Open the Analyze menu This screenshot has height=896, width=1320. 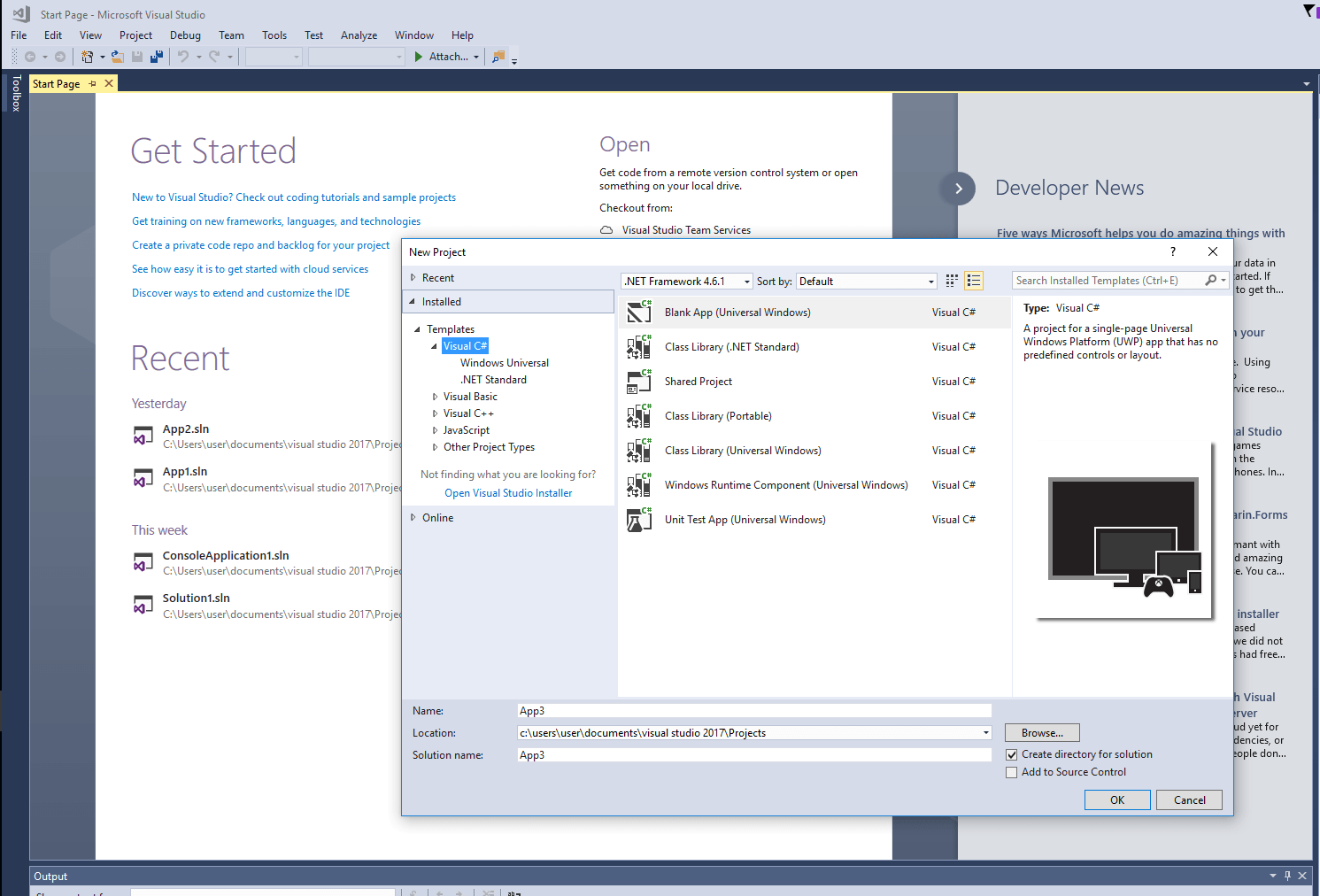[x=359, y=35]
